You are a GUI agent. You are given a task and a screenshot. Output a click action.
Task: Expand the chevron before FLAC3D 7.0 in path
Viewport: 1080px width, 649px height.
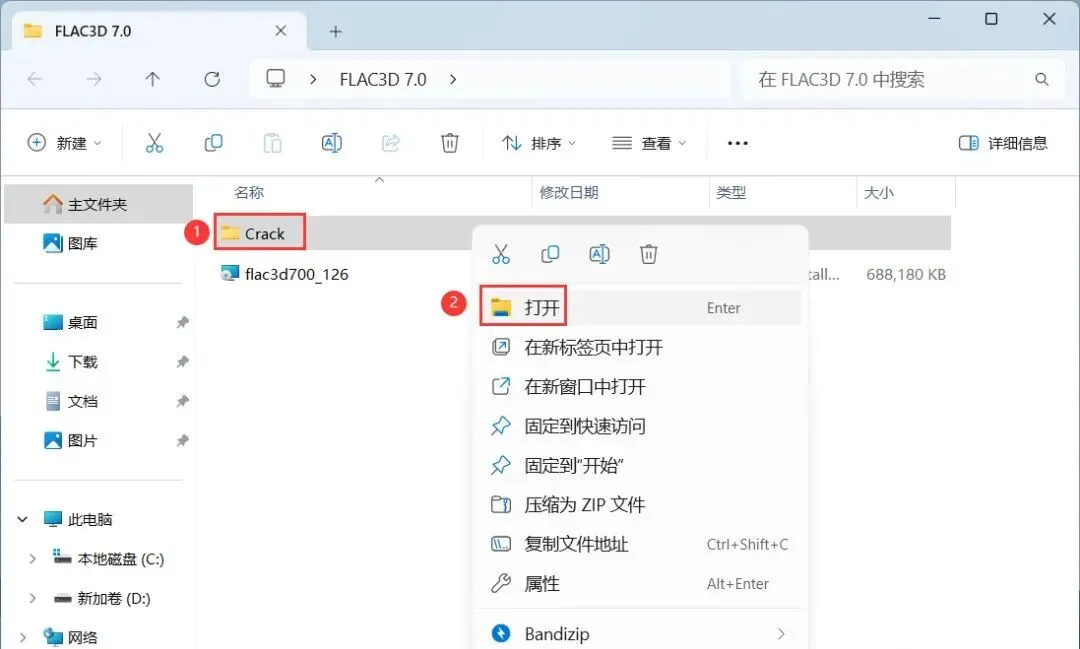tap(313, 79)
